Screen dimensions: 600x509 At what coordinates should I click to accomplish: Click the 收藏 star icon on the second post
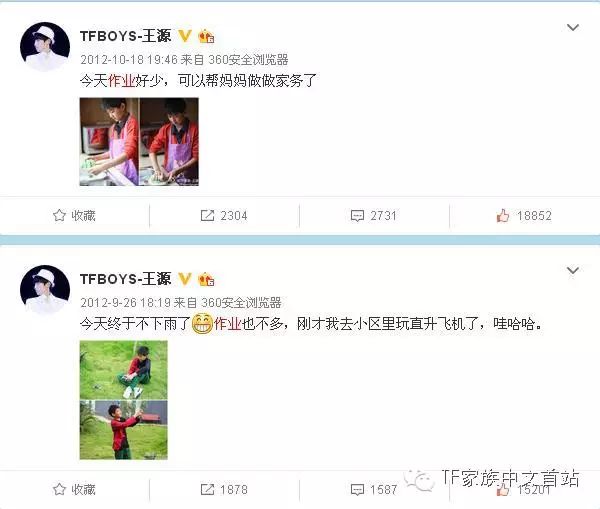[x=59, y=489]
